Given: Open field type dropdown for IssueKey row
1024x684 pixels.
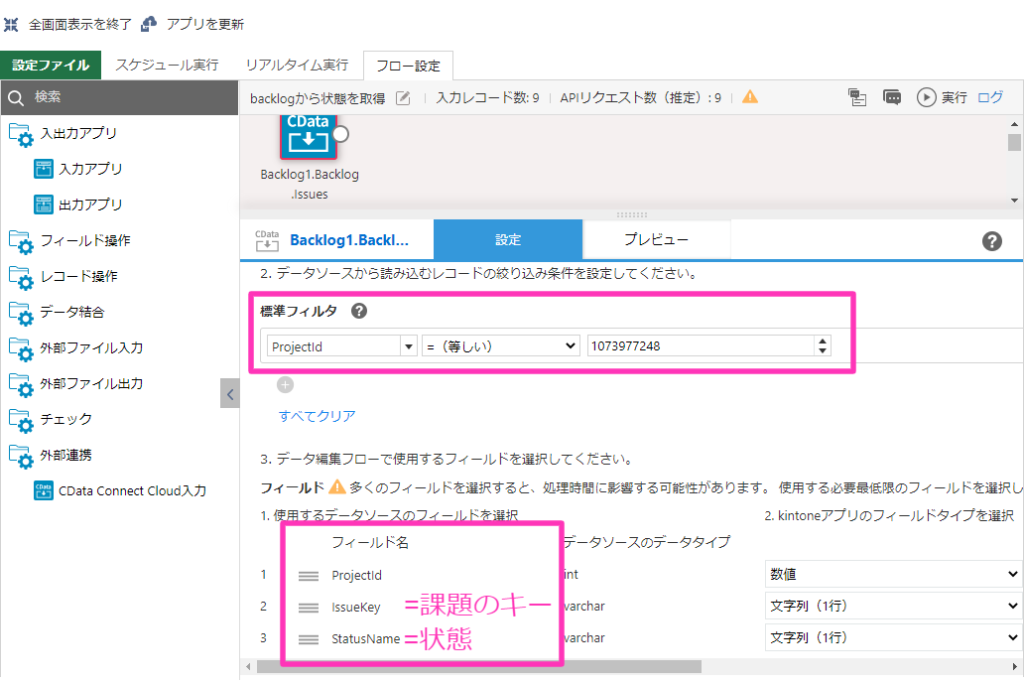Looking at the screenshot, I should click(893, 606).
